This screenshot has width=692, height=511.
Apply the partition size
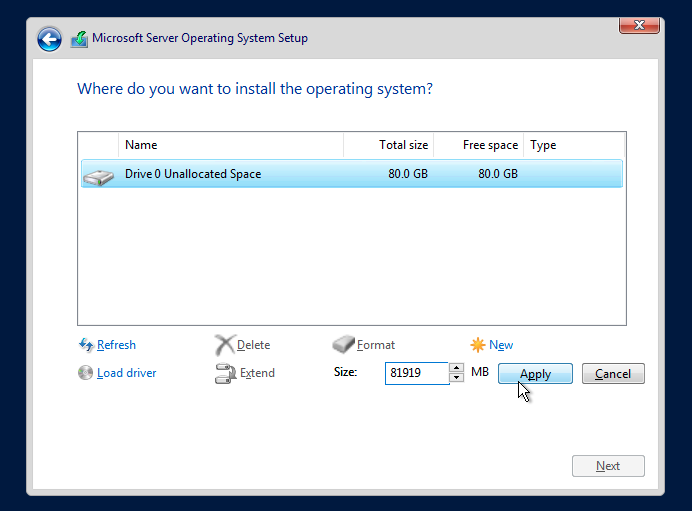point(535,374)
